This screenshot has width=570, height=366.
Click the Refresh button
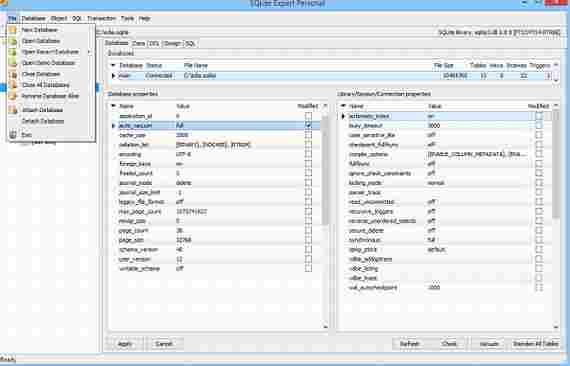click(x=409, y=343)
